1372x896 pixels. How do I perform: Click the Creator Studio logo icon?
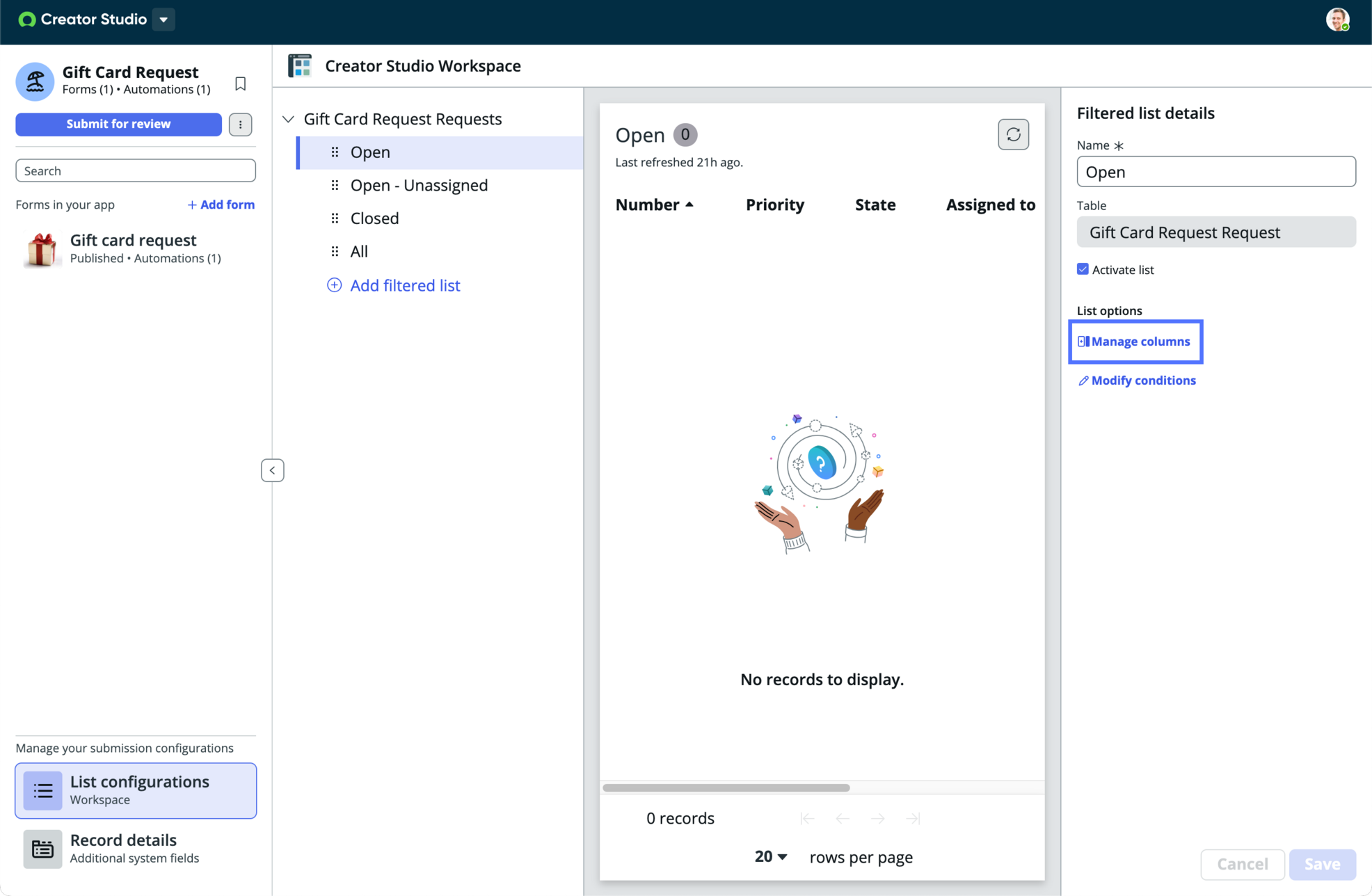(26, 19)
